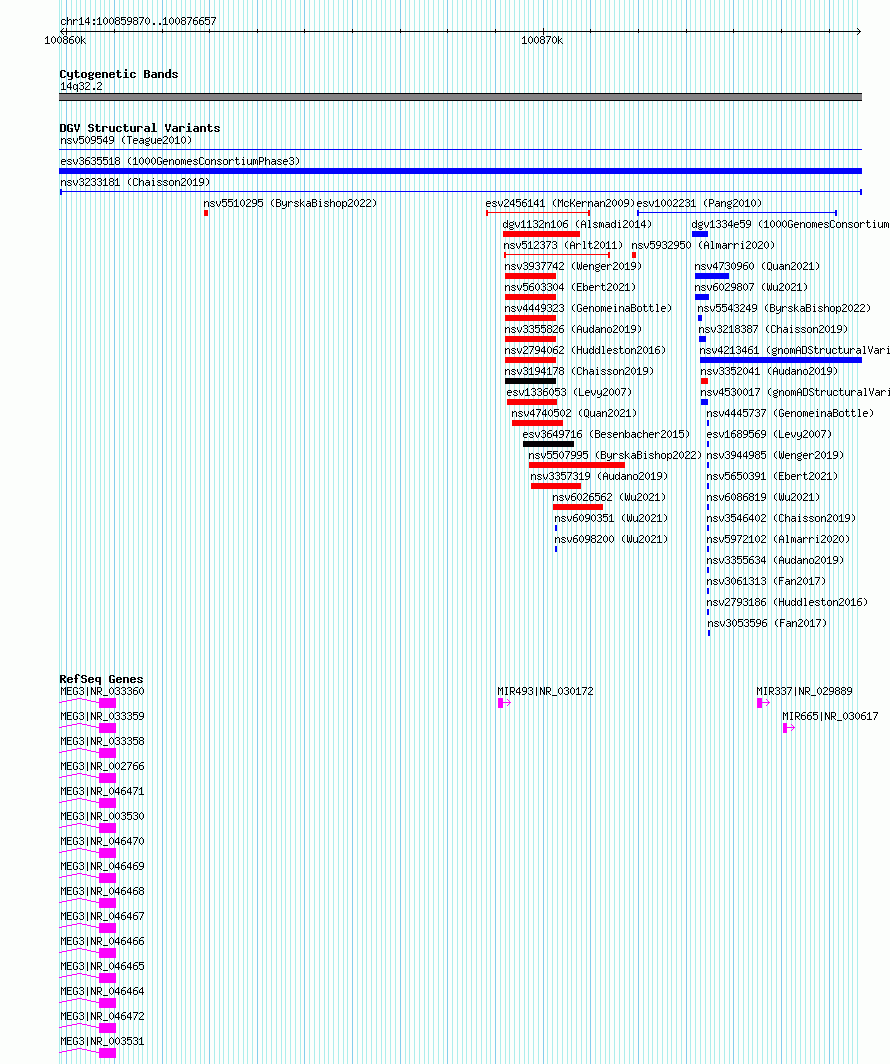
Task: Open variant nsv509549 (Teague2010) label
Action: [126, 140]
